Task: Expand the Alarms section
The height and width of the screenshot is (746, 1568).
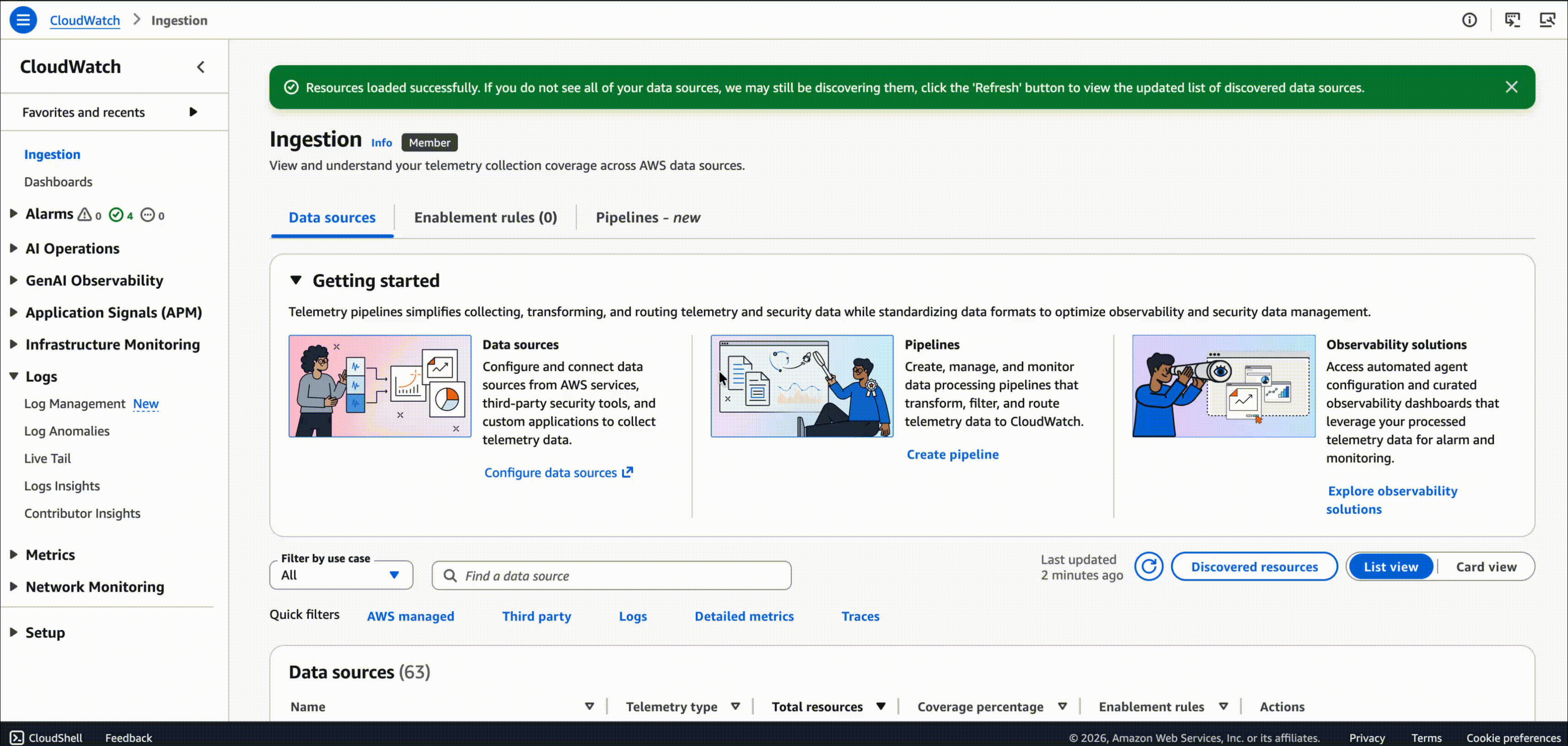Action: [13, 214]
